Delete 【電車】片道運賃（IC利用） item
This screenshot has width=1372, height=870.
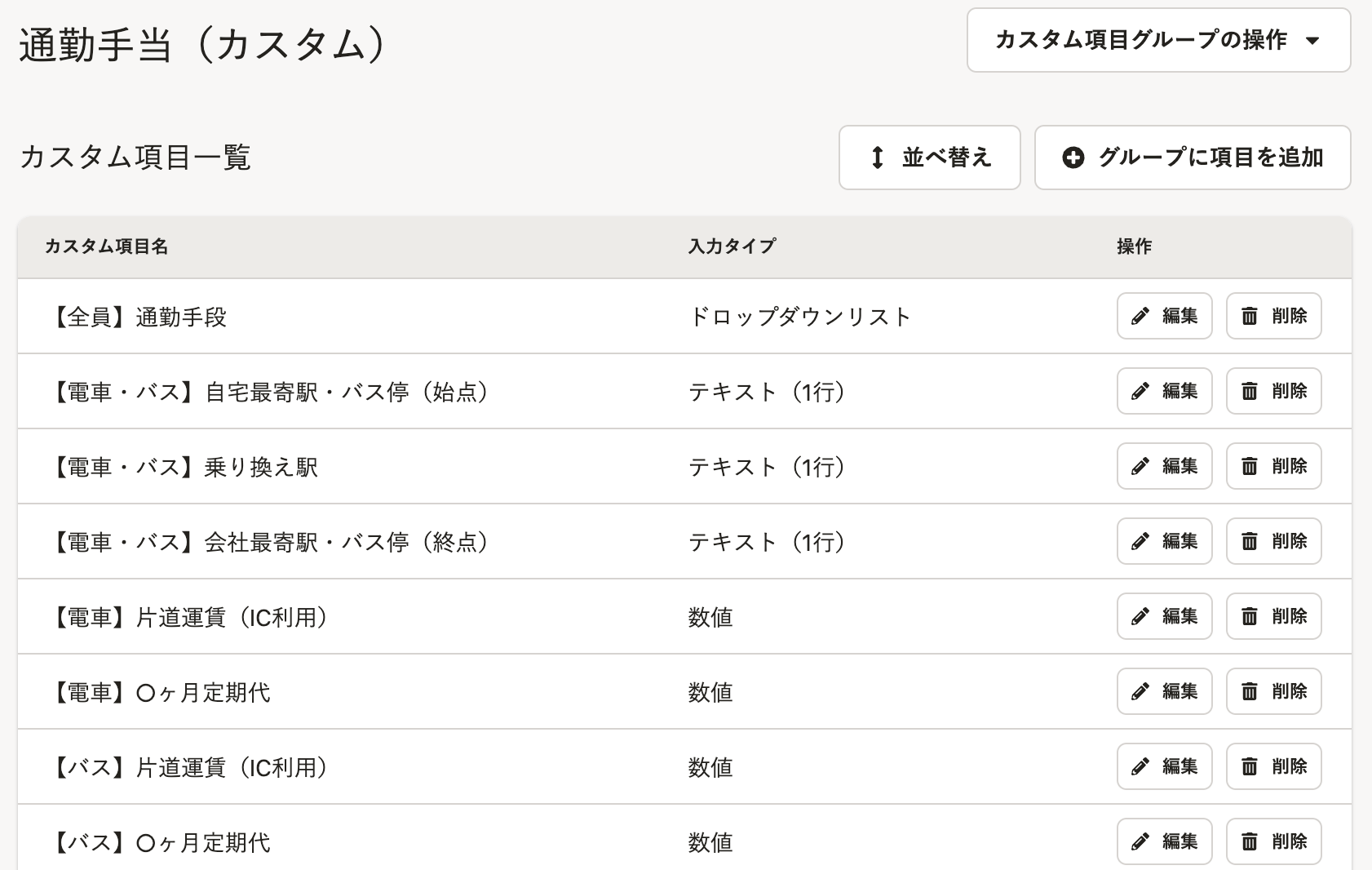(x=1273, y=616)
